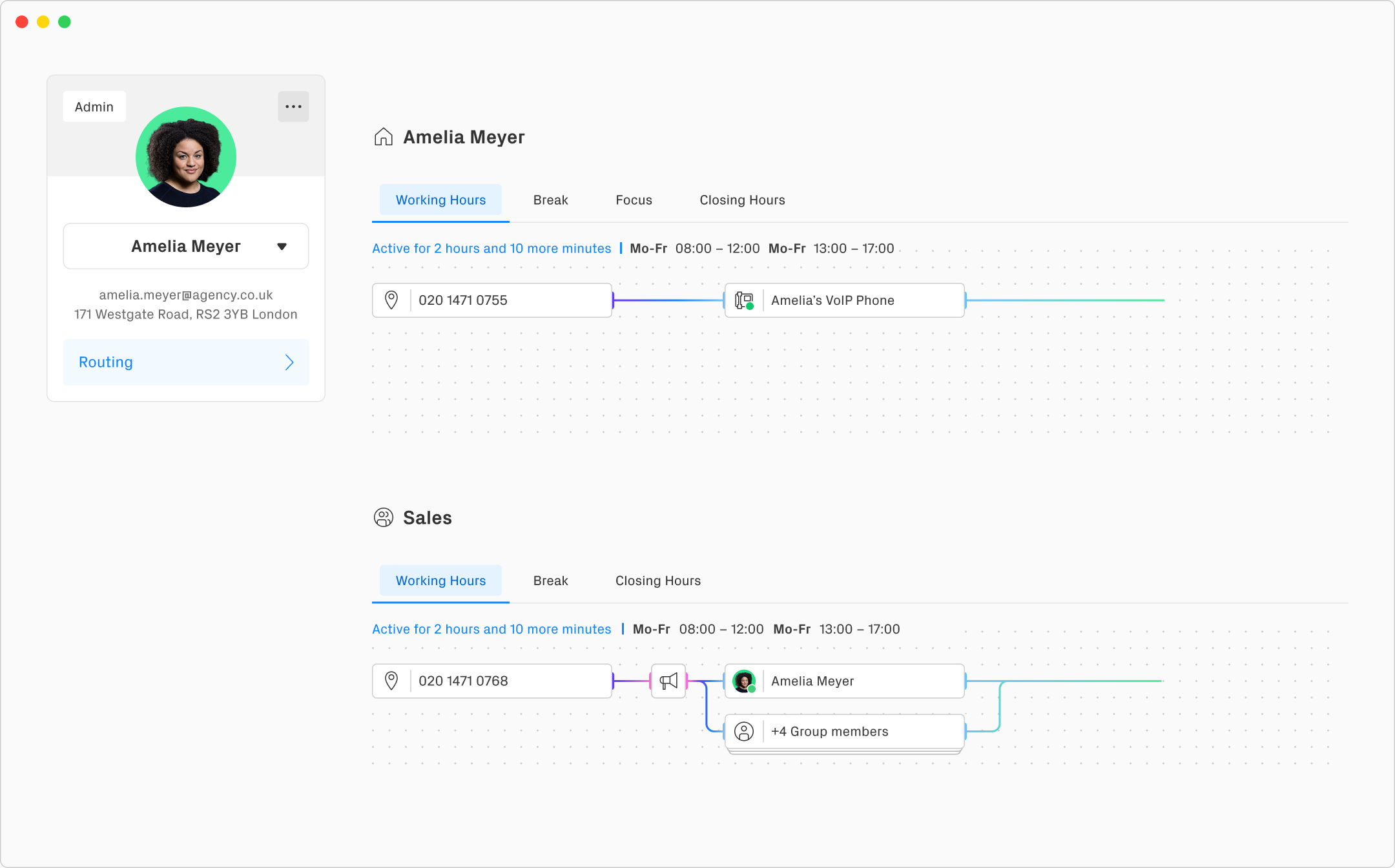
Task: Select the 020 1471 0755 number node
Action: (492, 300)
